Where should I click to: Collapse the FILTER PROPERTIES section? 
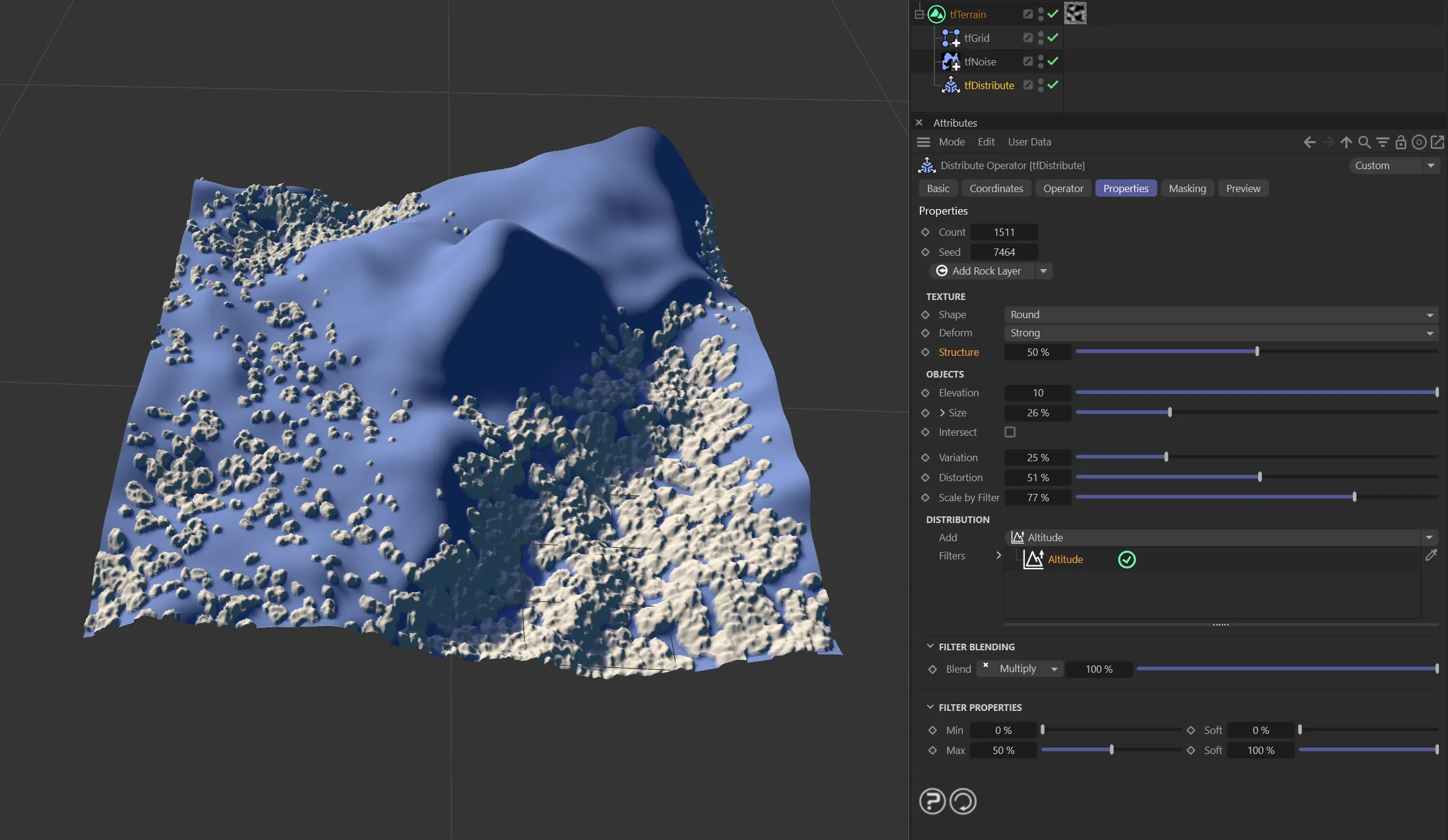[930, 707]
